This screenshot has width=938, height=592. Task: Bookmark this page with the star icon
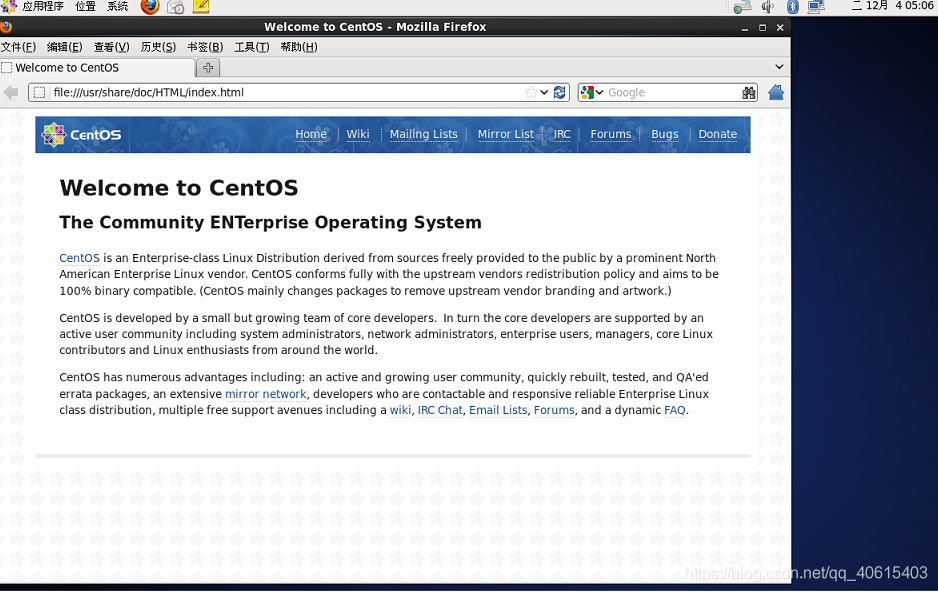tap(531, 92)
